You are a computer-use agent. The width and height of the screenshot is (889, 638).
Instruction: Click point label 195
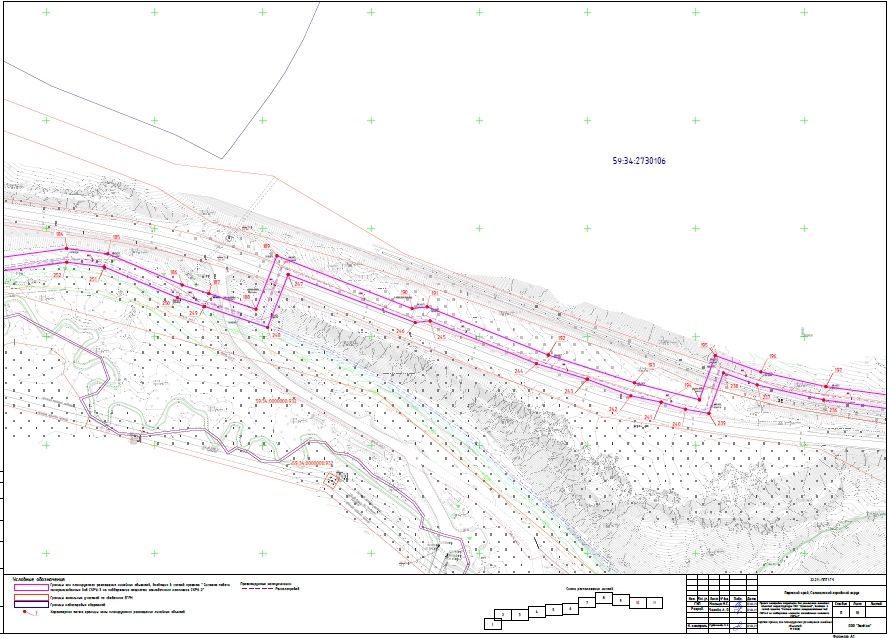click(704, 345)
